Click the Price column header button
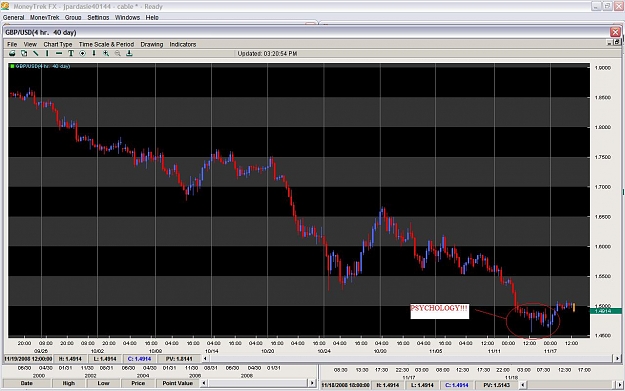The image size is (625, 391). pyautogui.click(x=138, y=383)
